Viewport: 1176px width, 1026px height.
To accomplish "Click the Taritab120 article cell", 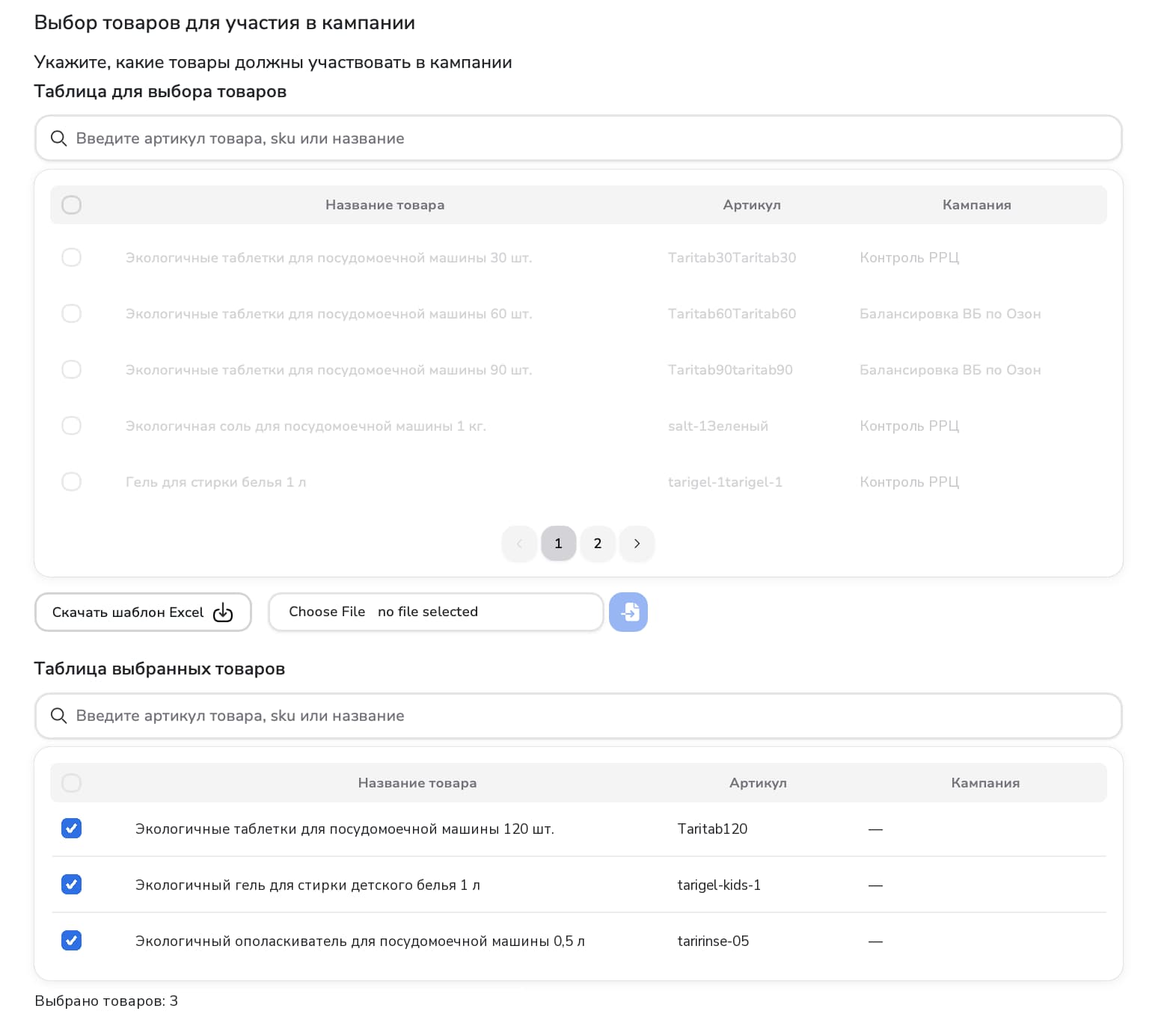I will pyautogui.click(x=712, y=829).
